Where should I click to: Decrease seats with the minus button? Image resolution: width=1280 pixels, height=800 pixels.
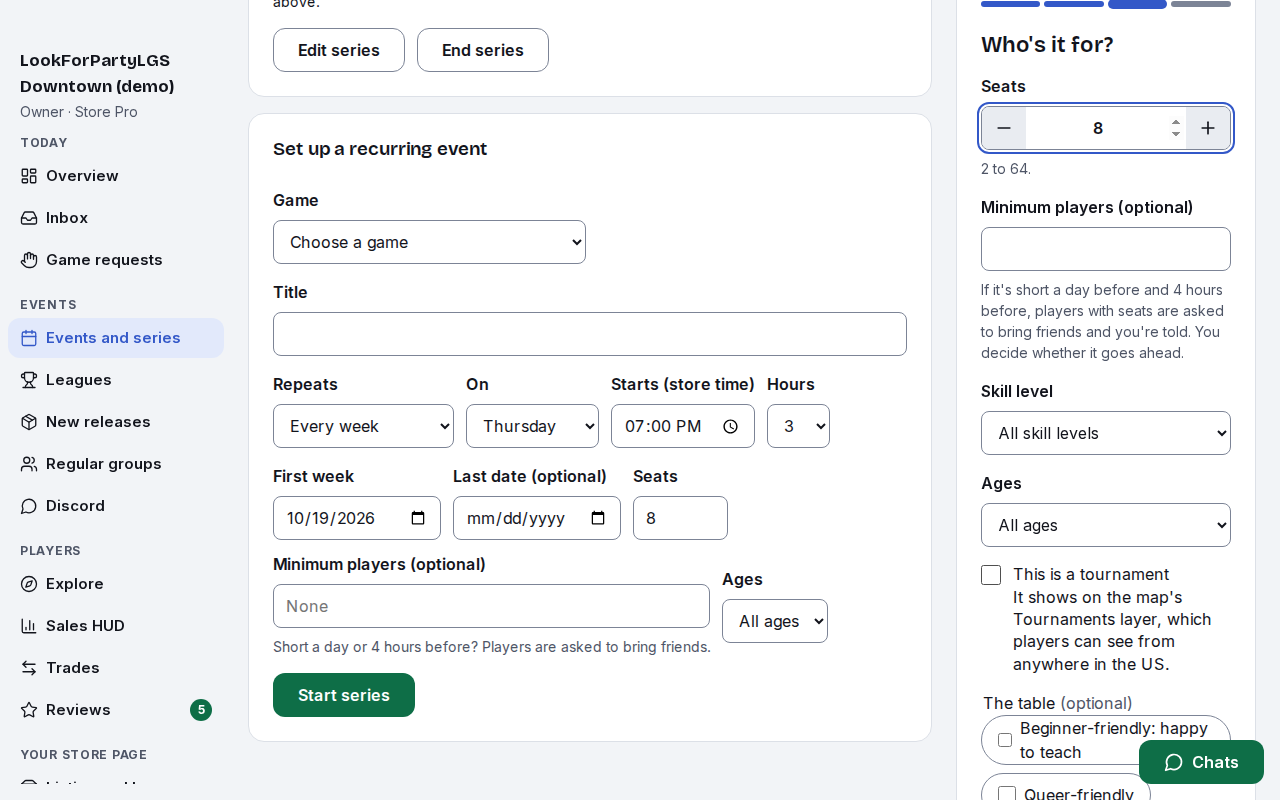(1004, 128)
